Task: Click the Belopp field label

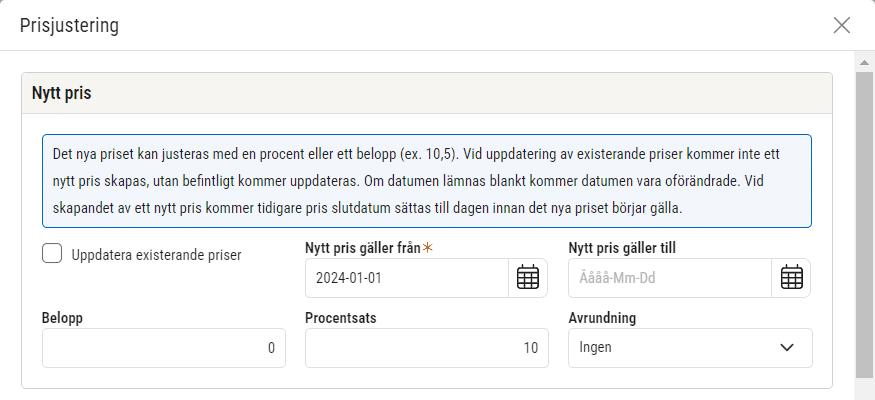Action: 62,318
